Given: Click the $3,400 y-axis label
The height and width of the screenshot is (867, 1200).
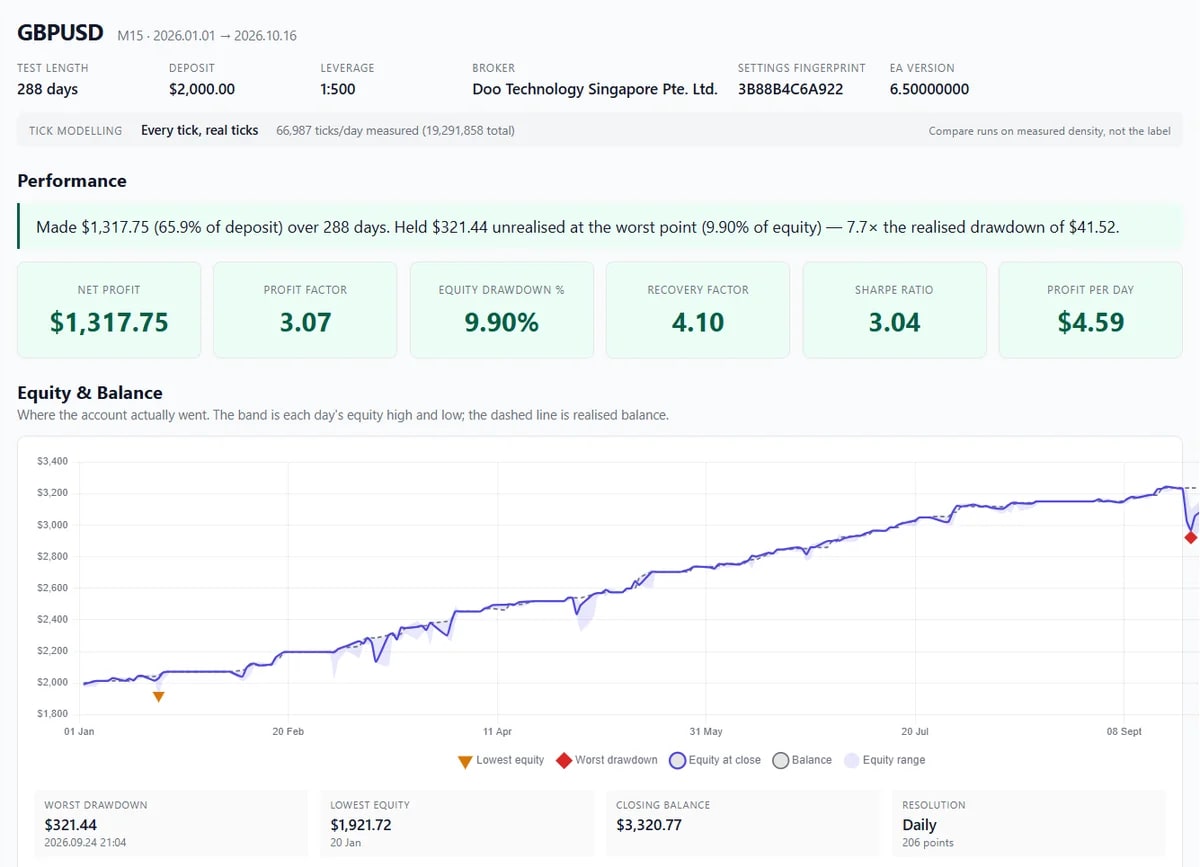Looking at the screenshot, I should [52, 461].
